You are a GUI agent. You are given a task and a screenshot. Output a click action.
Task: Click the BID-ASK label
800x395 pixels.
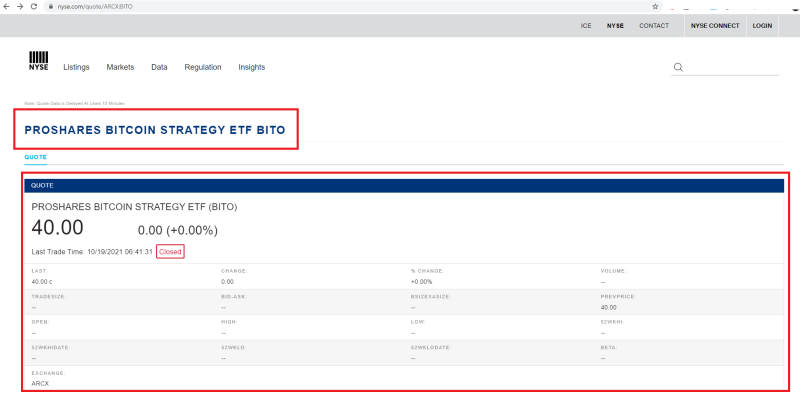click(x=234, y=297)
